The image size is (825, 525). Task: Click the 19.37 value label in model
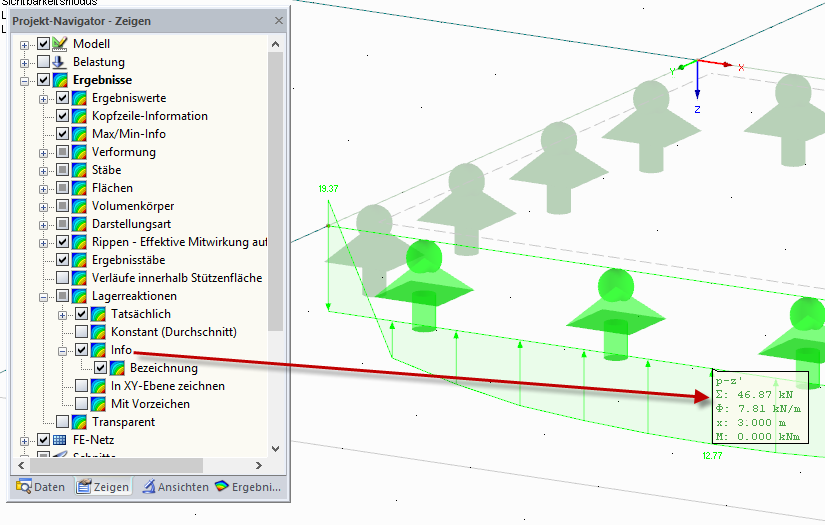pos(328,188)
